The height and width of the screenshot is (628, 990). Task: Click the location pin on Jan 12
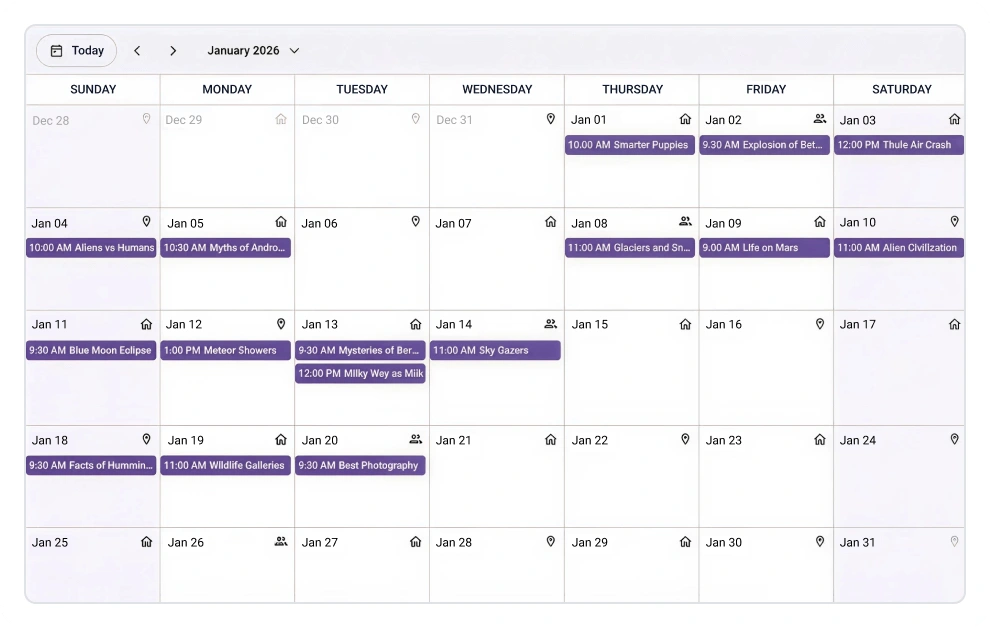[281, 324]
